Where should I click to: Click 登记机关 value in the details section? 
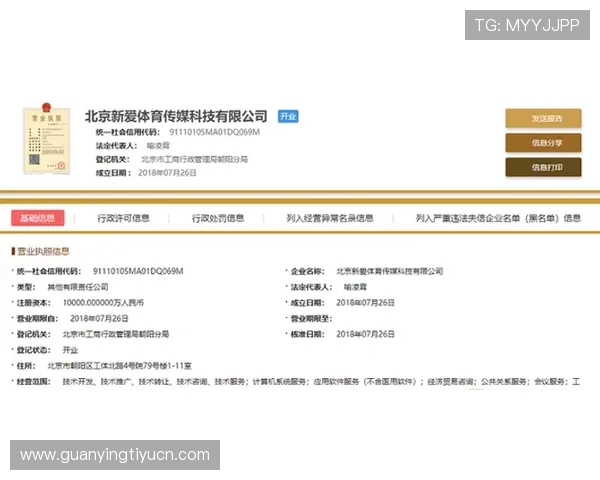click(x=116, y=334)
